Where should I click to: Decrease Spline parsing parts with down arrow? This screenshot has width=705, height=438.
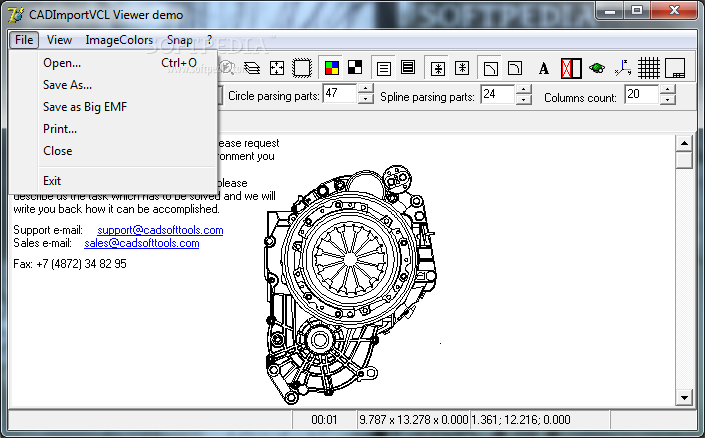point(523,100)
